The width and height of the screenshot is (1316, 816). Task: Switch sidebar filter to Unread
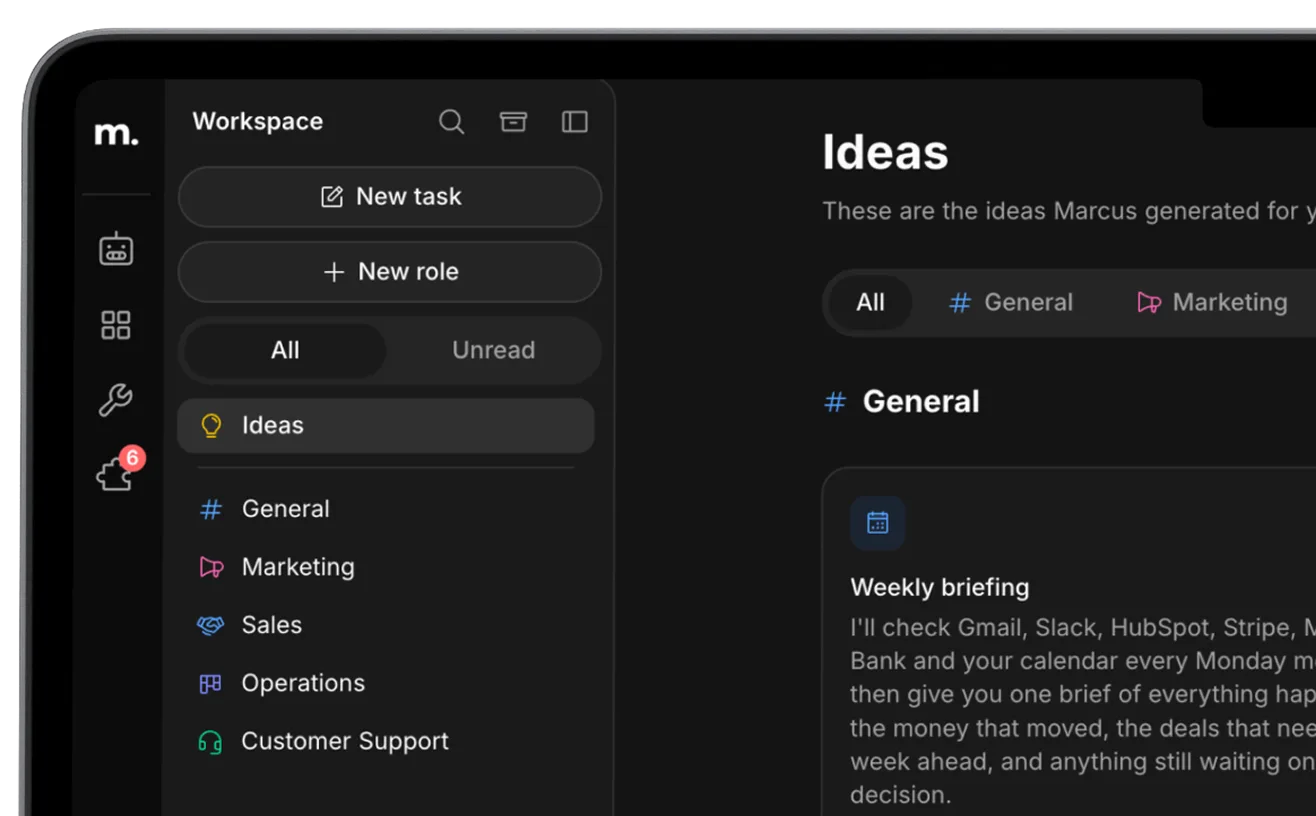pos(493,350)
